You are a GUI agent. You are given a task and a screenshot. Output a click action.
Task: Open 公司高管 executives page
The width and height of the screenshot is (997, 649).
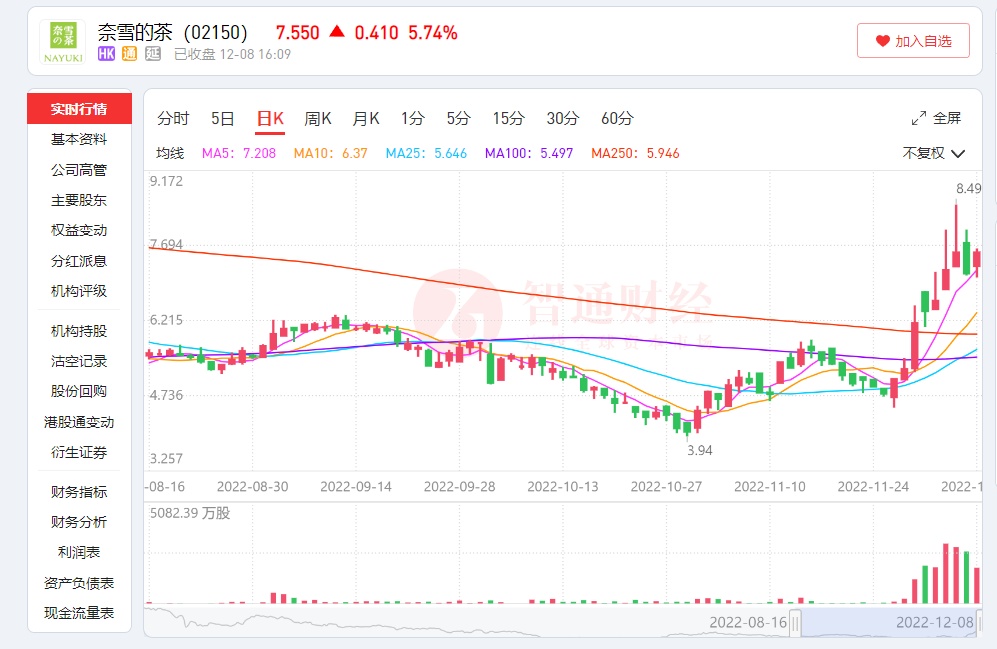coord(79,170)
